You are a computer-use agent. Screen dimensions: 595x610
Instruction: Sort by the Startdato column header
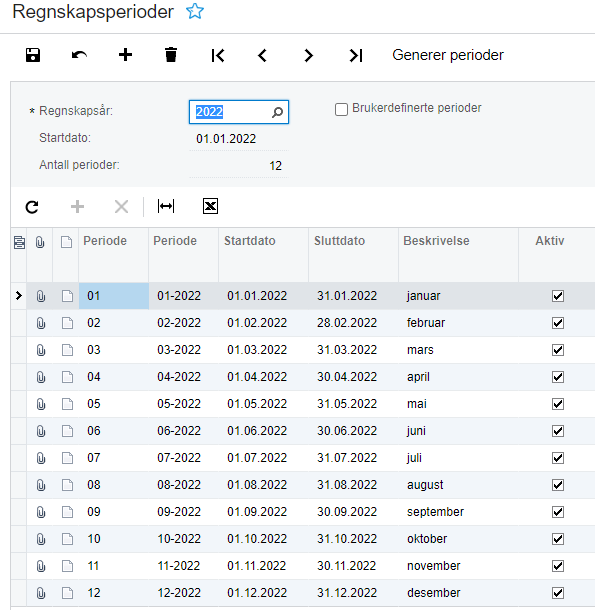coord(249,241)
